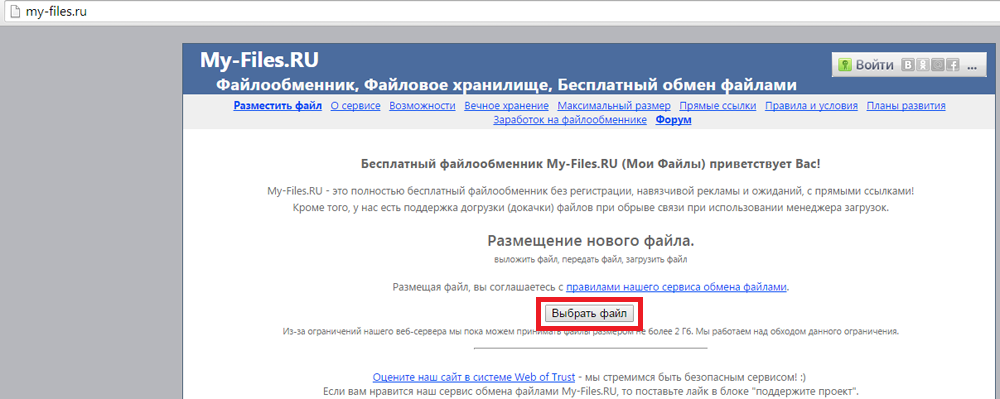The height and width of the screenshot is (399, 1000).
Task: Log in via Odnoklassniki icon
Action: (x=922, y=65)
